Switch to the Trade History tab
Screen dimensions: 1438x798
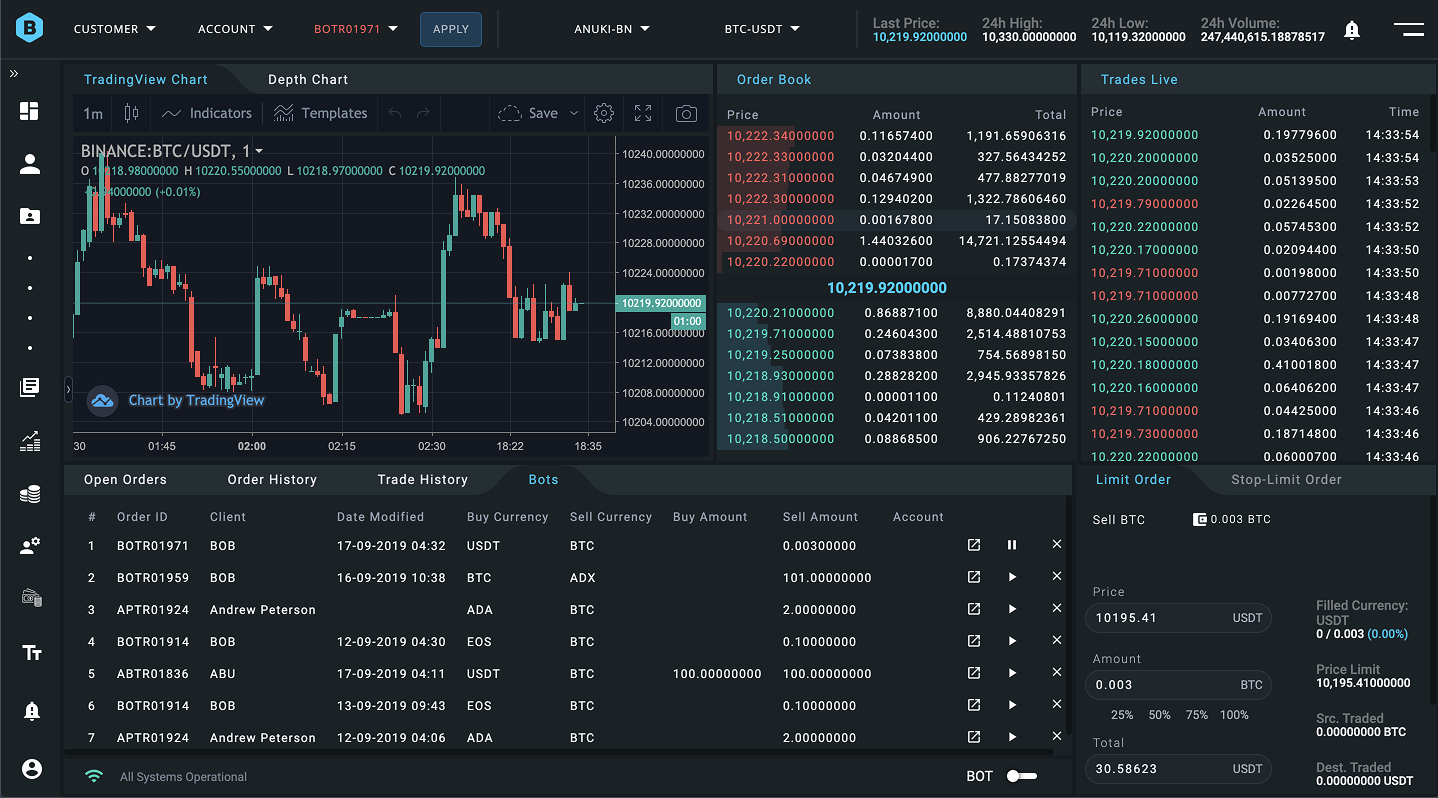point(423,479)
